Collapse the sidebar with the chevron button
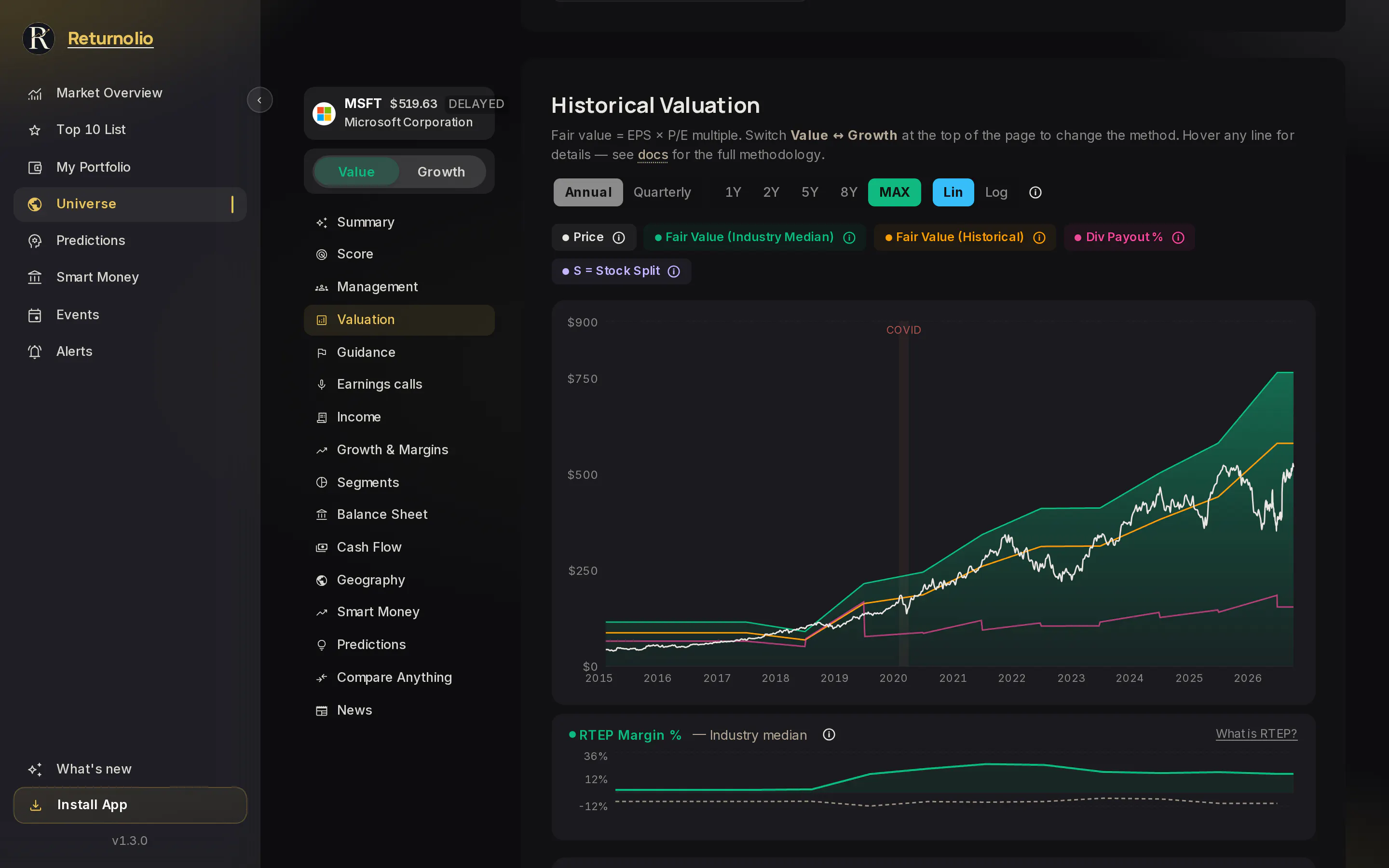1389x868 pixels. (x=259, y=100)
